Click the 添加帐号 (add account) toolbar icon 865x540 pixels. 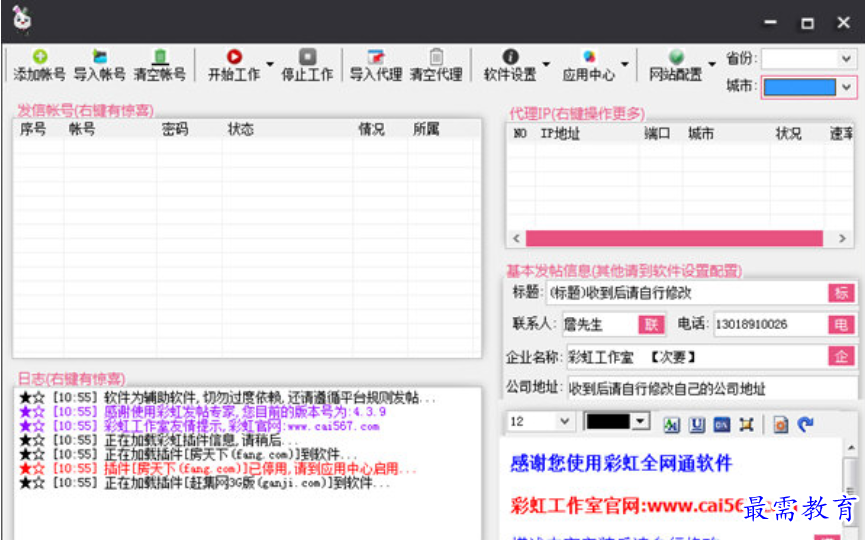39,58
